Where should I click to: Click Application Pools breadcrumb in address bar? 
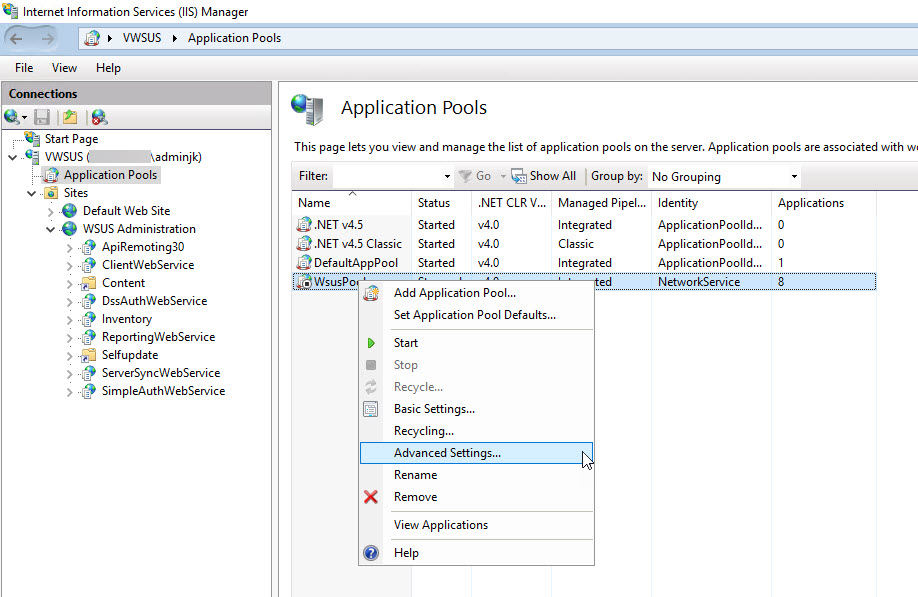(234, 38)
